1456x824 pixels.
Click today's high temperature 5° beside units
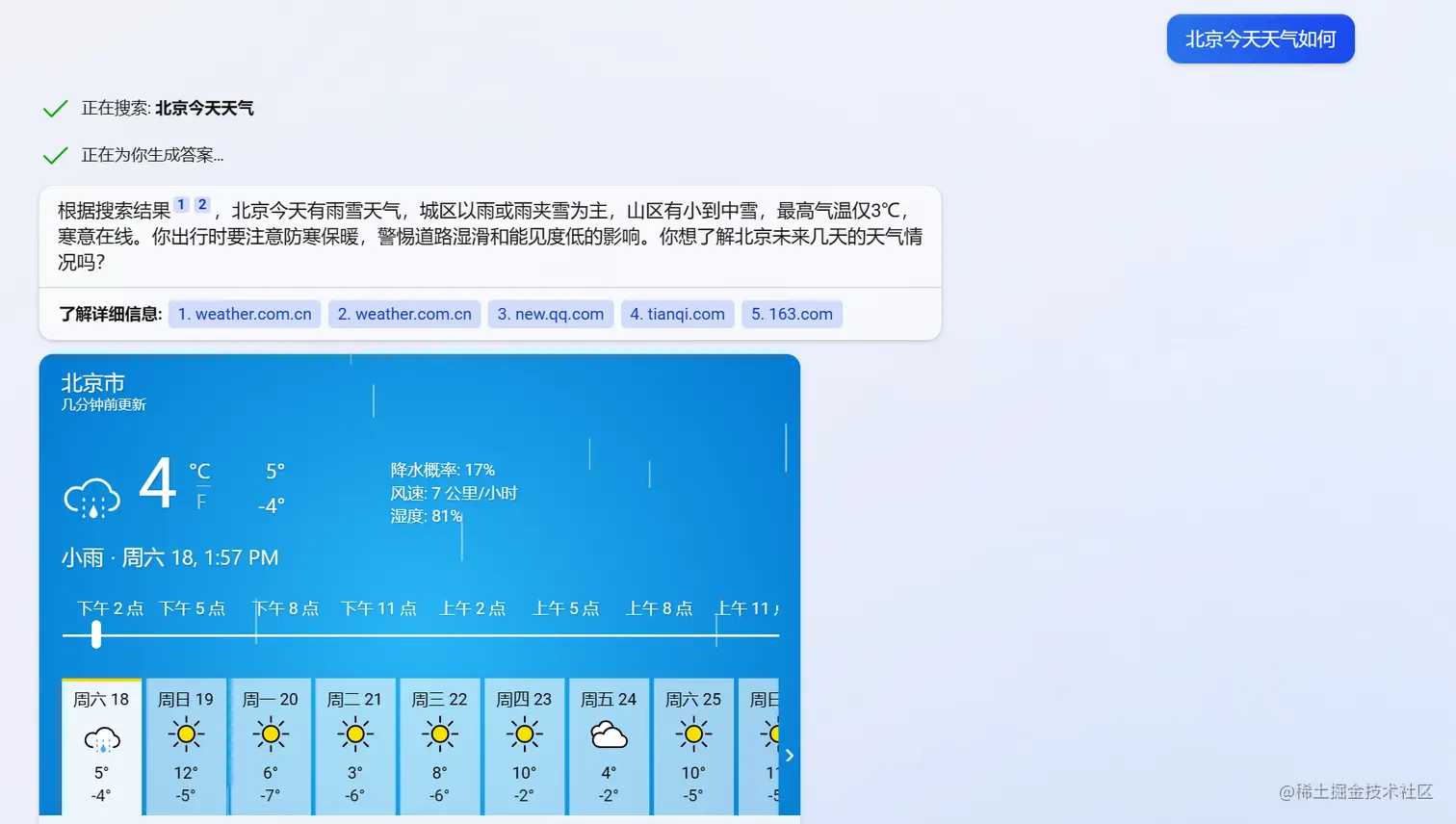click(275, 472)
